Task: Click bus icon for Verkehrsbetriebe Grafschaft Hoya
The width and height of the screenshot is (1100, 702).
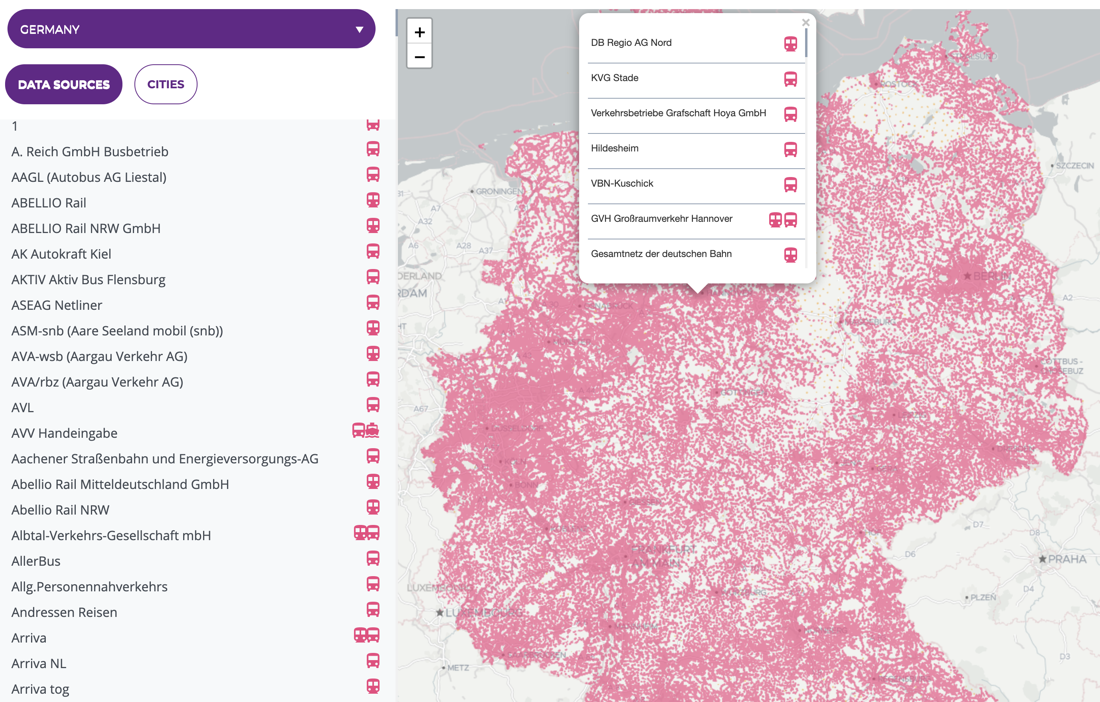Action: pos(791,114)
